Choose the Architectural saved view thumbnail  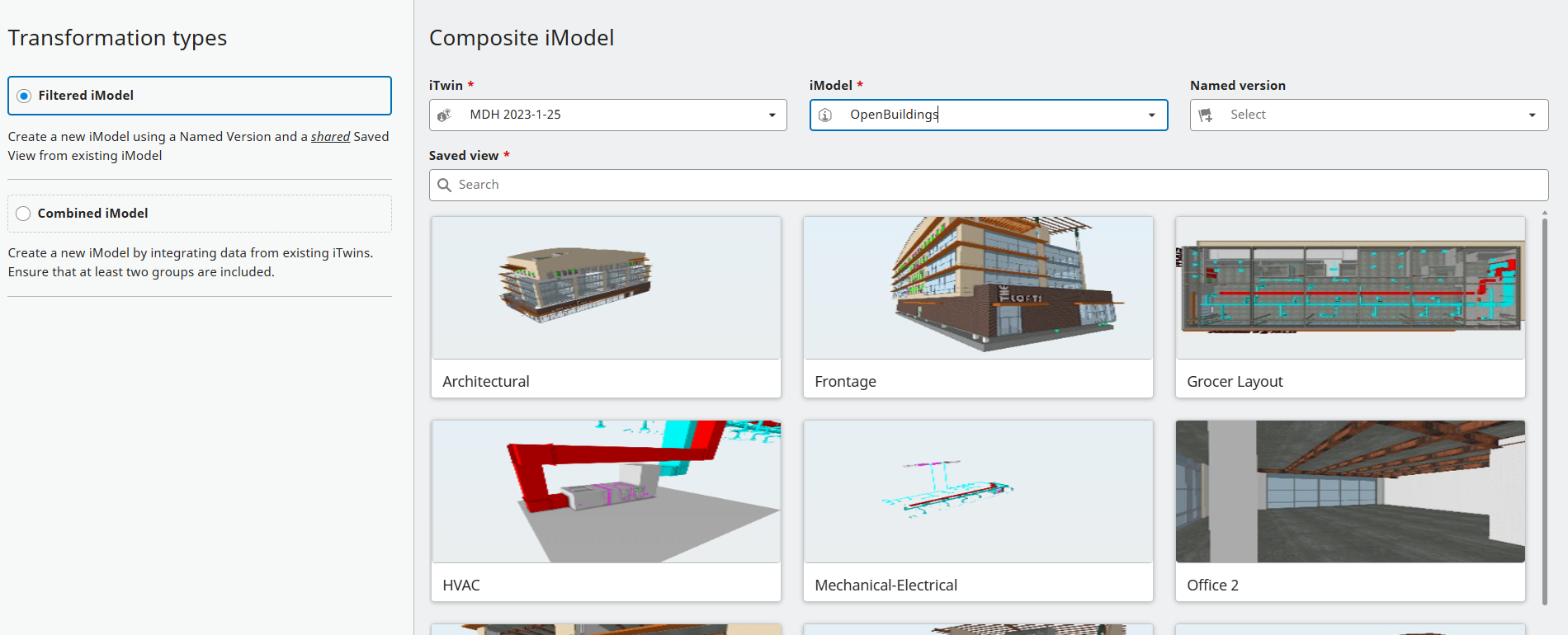pyautogui.click(x=606, y=289)
